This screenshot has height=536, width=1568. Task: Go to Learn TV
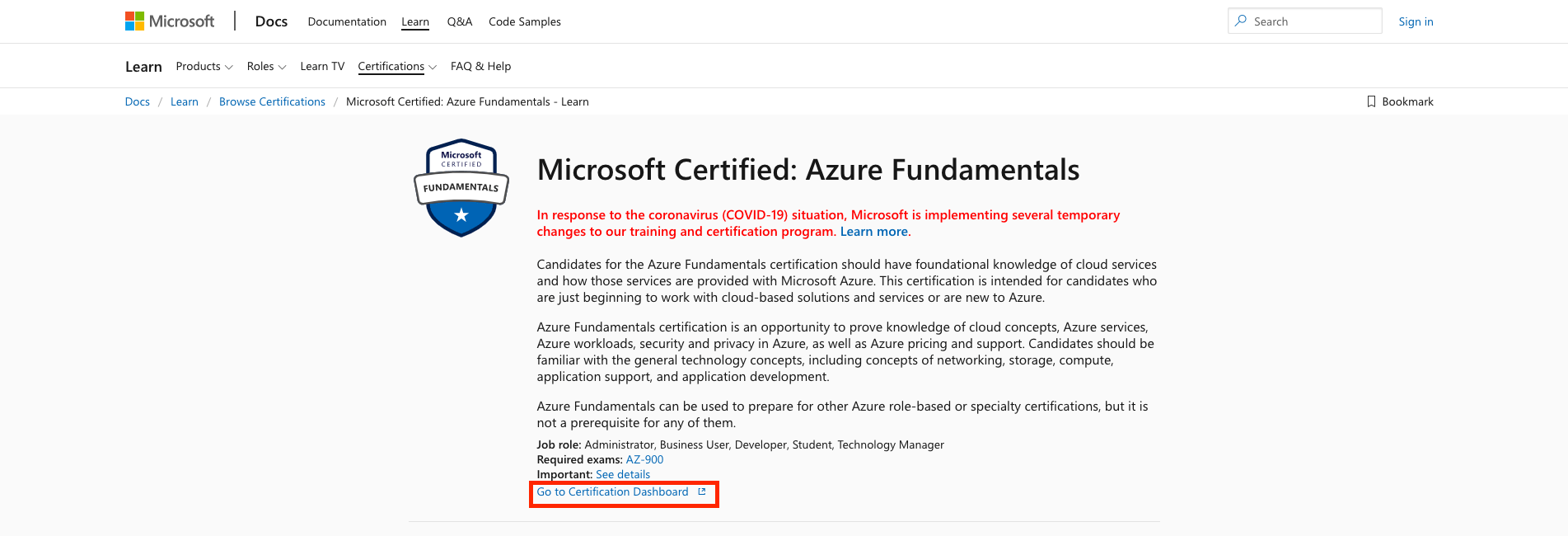point(322,66)
